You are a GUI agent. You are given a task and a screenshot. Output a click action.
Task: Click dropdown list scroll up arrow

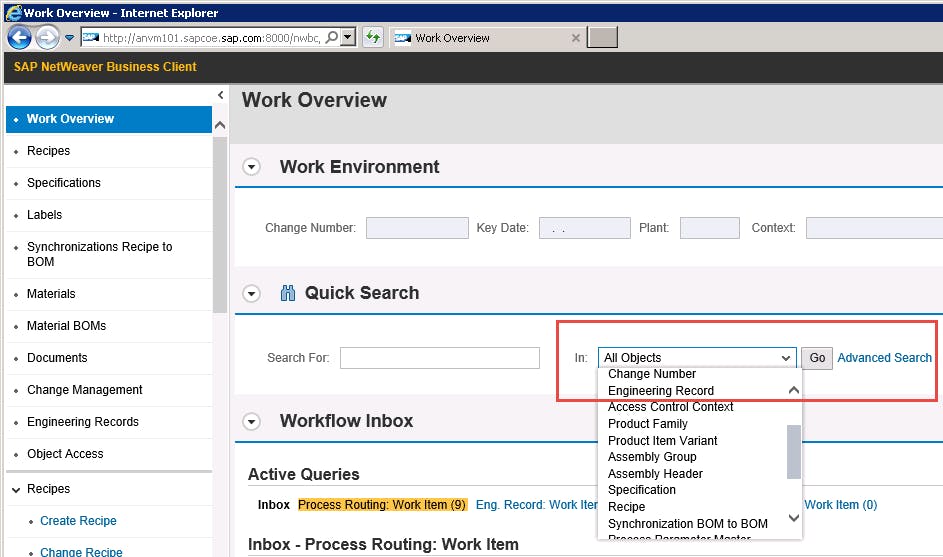(x=794, y=390)
